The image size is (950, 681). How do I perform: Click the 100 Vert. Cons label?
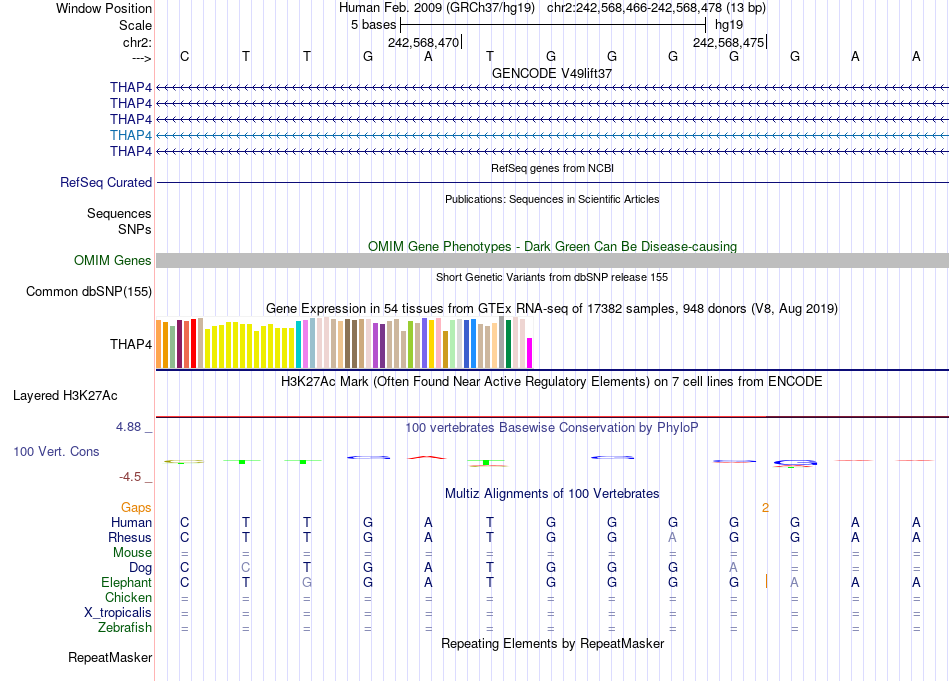(x=56, y=451)
